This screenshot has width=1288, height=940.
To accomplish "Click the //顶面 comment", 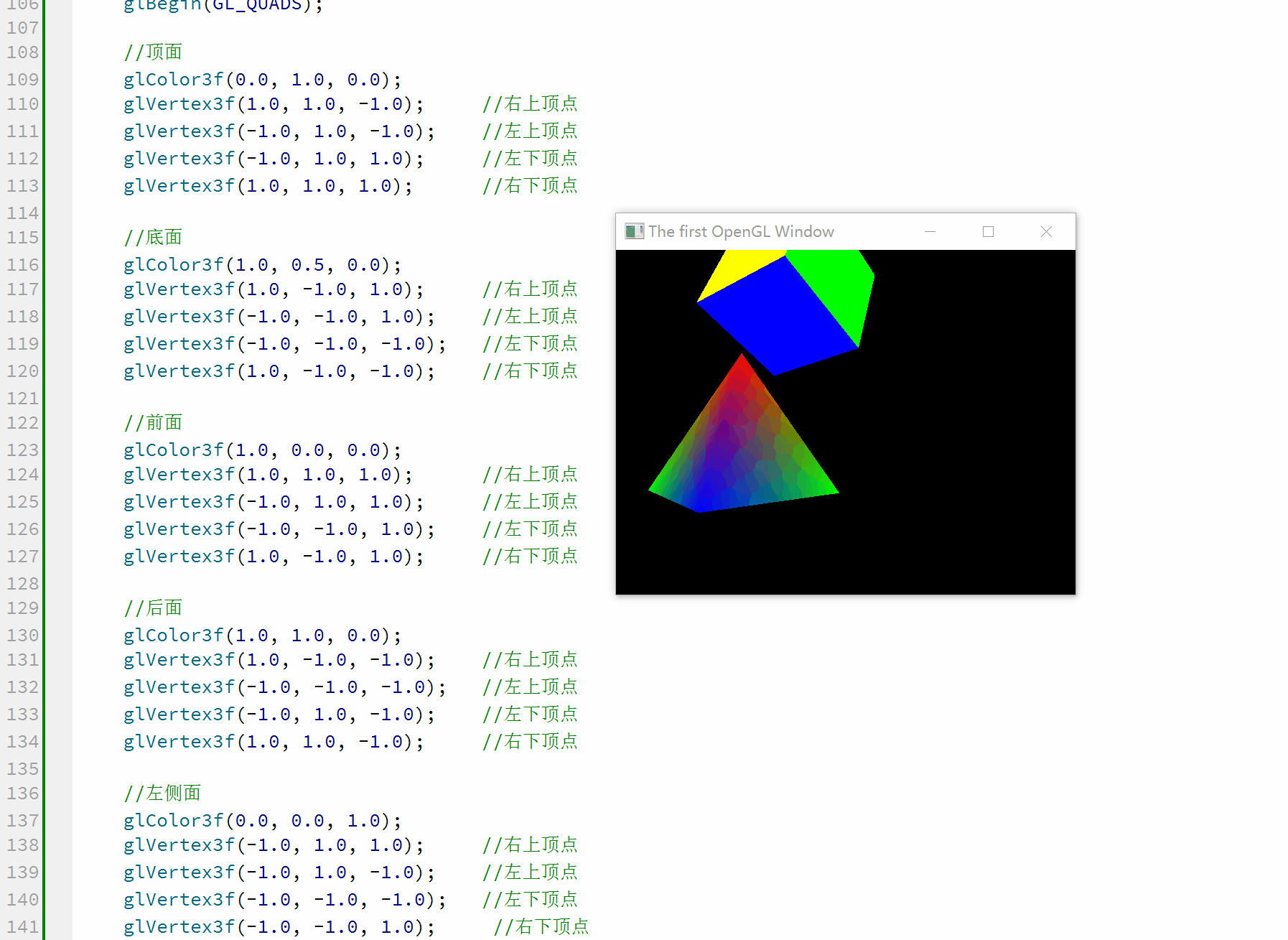I will (x=153, y=52).
